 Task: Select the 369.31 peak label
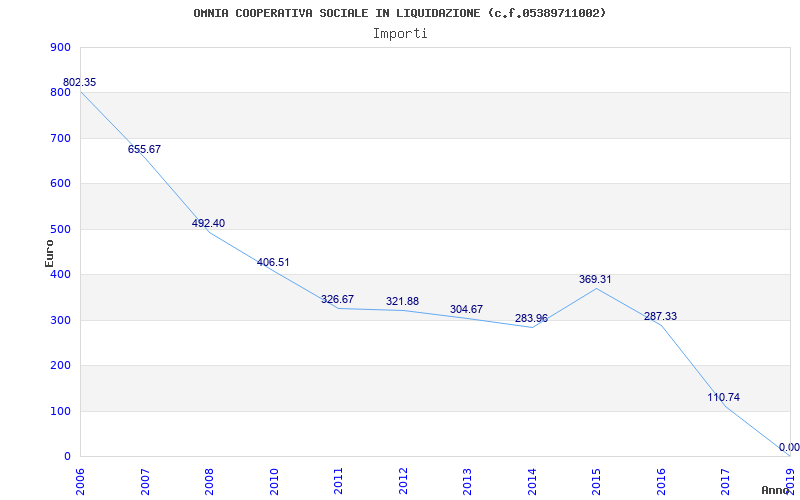pyautogui.click(x=595, y=279)
